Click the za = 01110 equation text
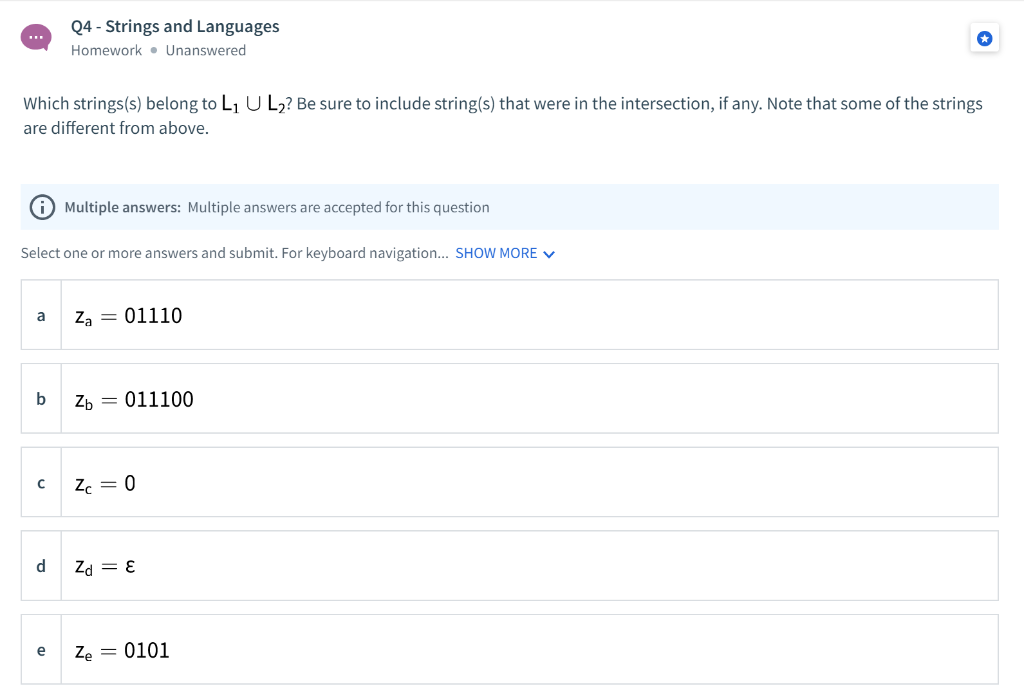 pyautogui.click(x=128, y=315)
